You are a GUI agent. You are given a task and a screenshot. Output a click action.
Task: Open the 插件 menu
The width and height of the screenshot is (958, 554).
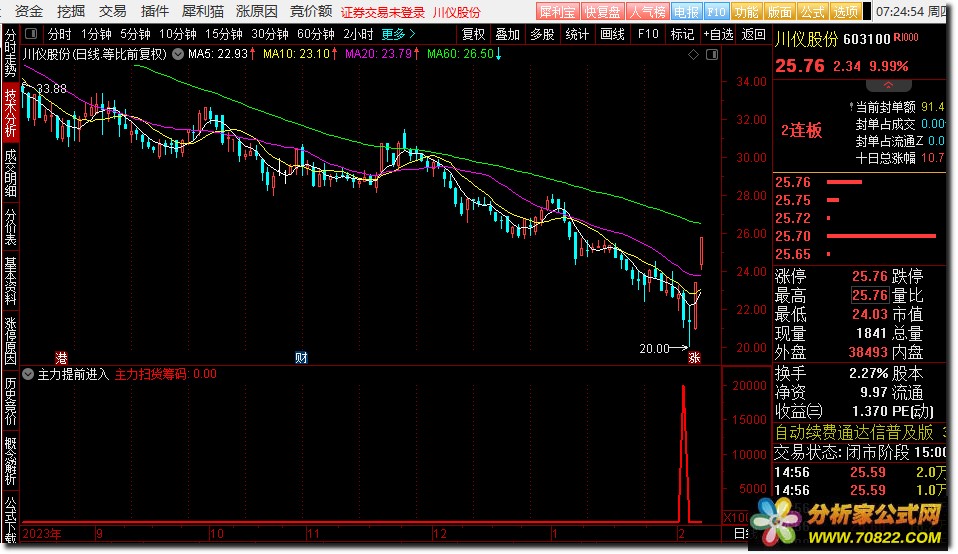click(155, 11)
